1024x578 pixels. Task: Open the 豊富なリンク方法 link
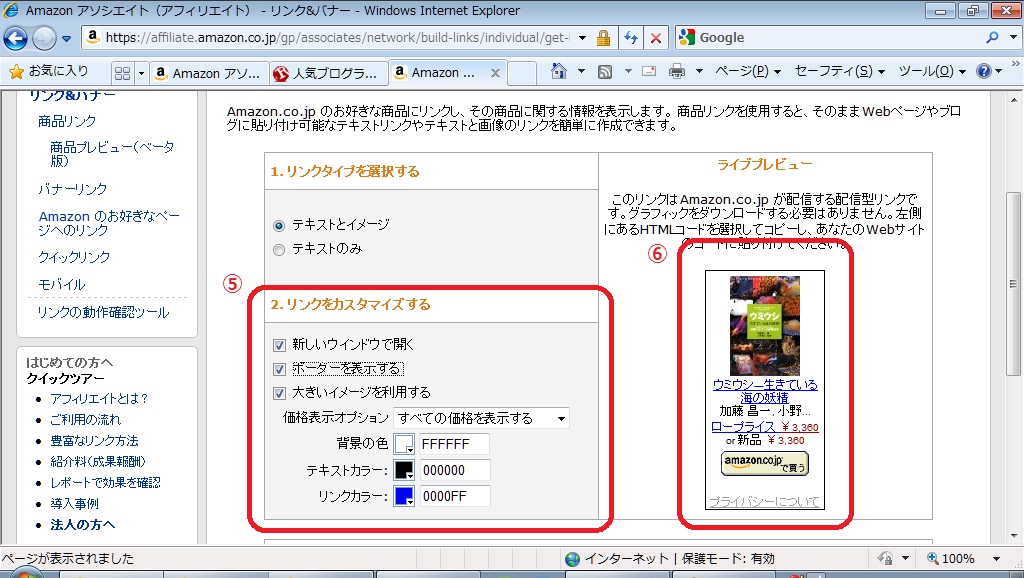pos(94,440)
